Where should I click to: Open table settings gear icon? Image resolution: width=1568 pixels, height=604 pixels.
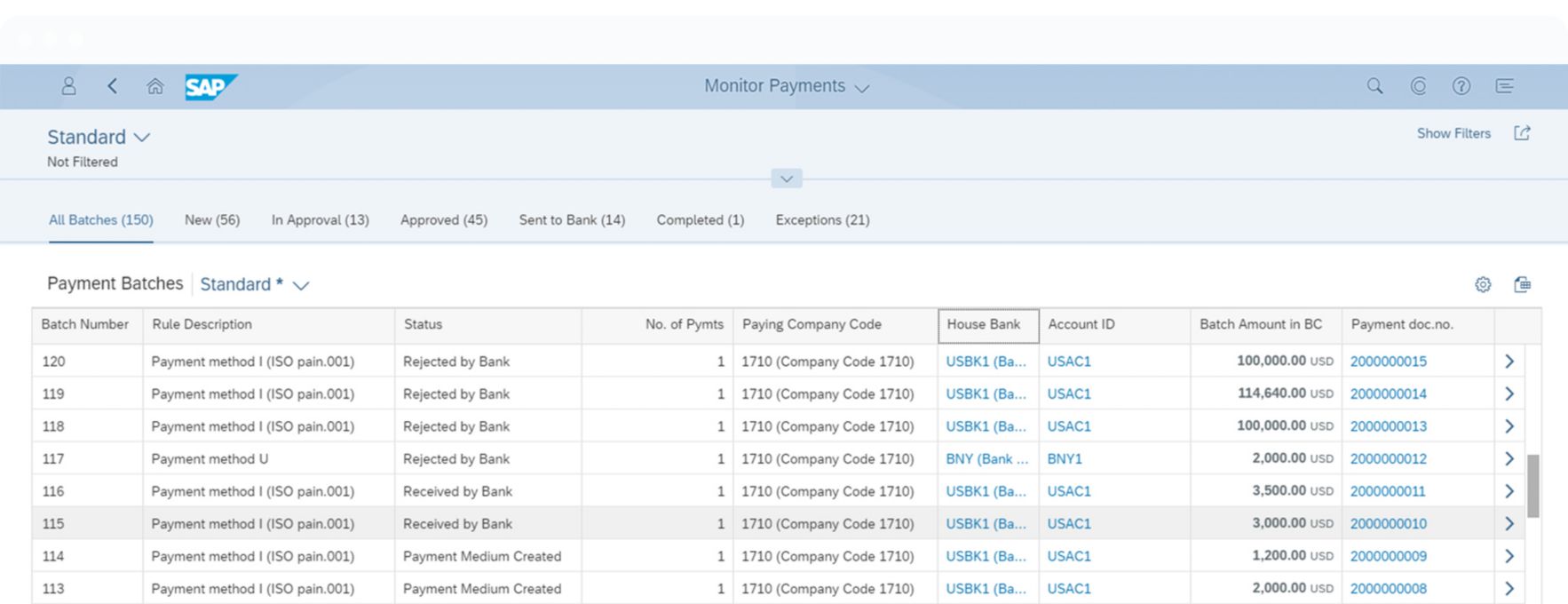coord(1483,284)
